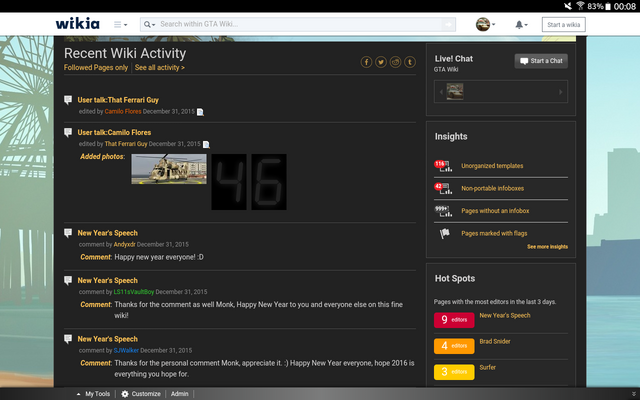This screenshot has height=400, width=640.
Task: Open the notifications bell dropdown
Action: (521, 25)
